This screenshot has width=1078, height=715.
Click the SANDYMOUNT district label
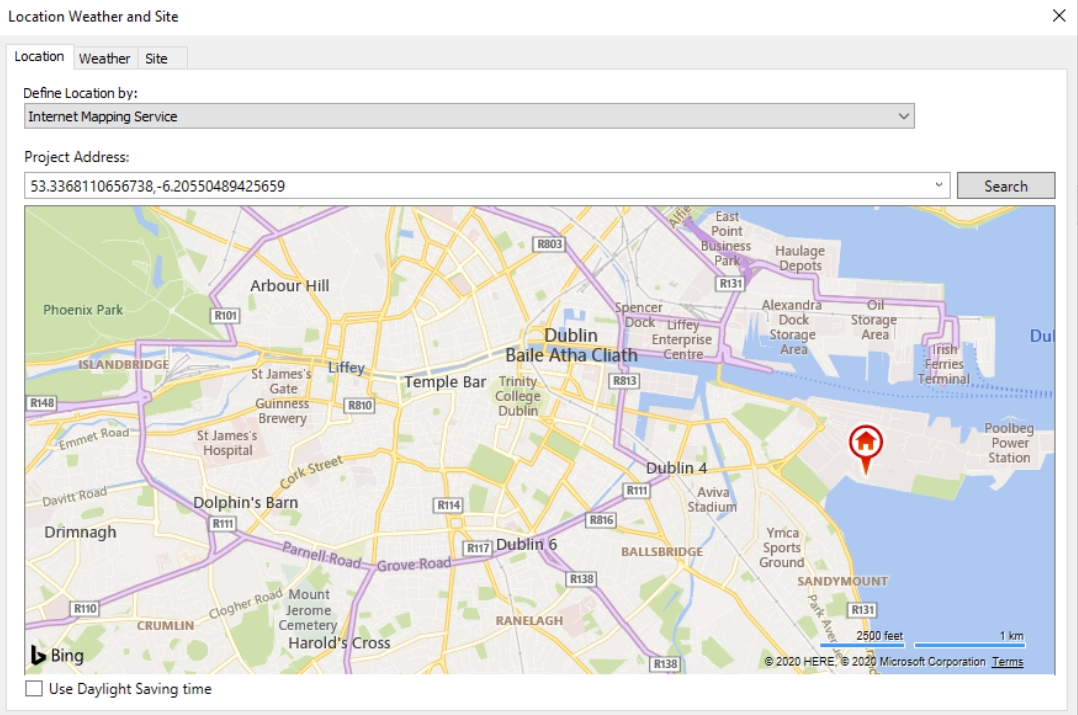842,582
